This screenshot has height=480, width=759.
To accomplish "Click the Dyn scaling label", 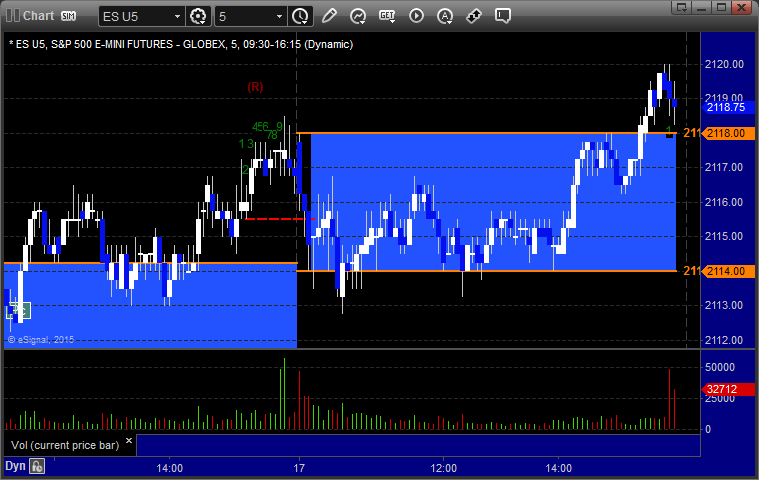I will pos(15,466).
